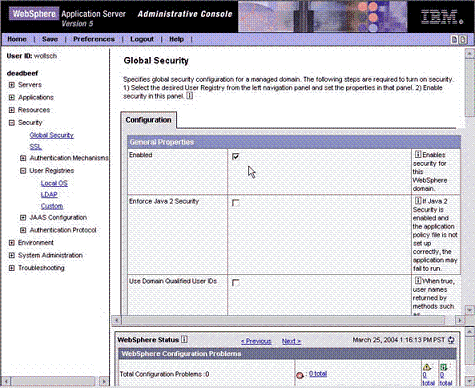
Task: Click Logout in the top menu
Action: (142, 39)
